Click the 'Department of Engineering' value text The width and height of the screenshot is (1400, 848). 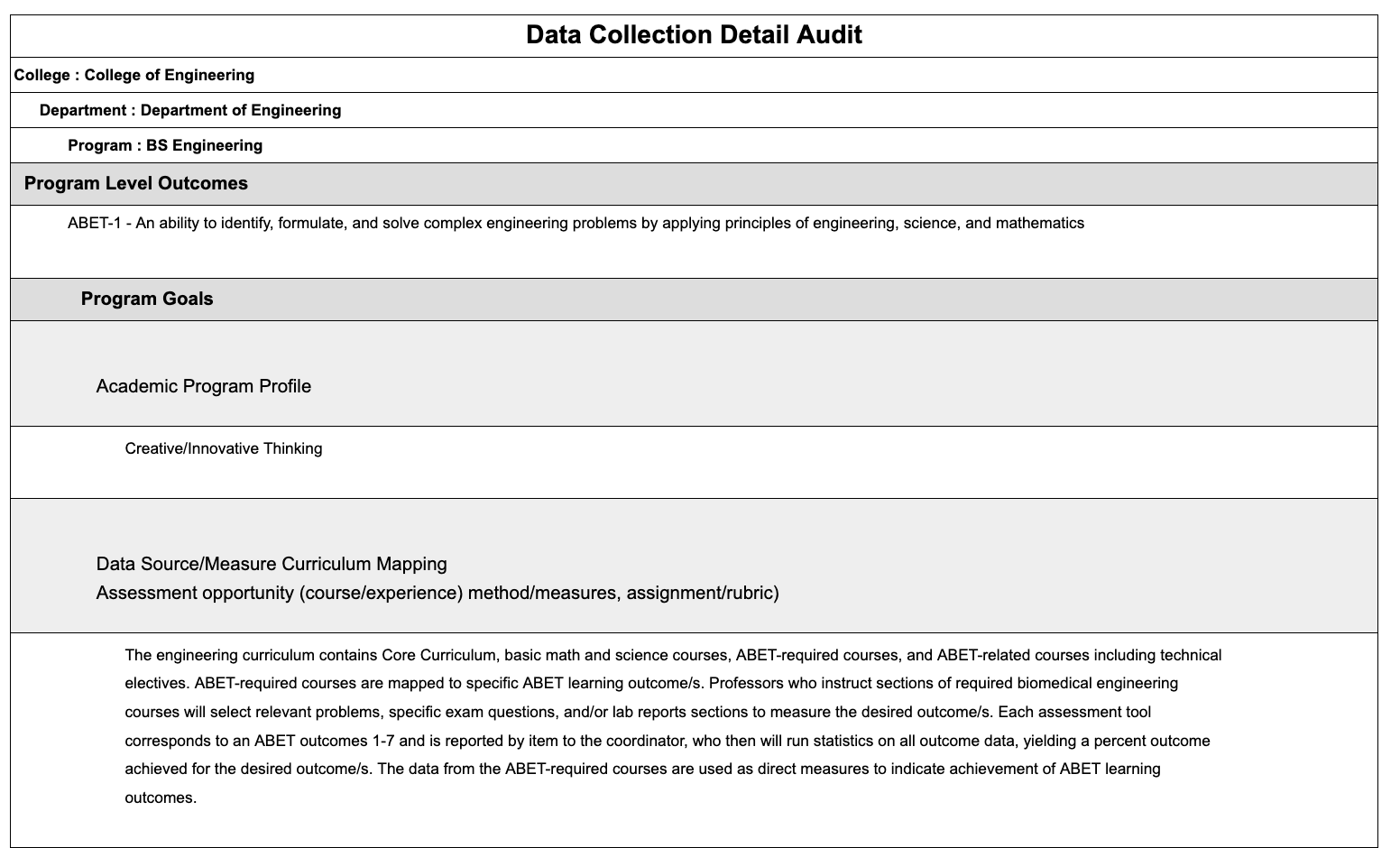click(x=241, y=110)
